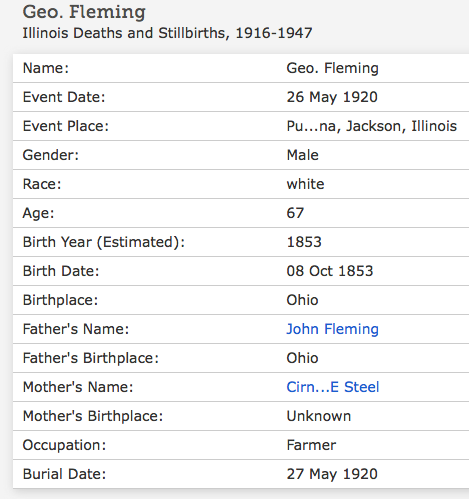Click the Father's Name field label
This screenshot has width=469, height=499.
click(x=76, y=329)
